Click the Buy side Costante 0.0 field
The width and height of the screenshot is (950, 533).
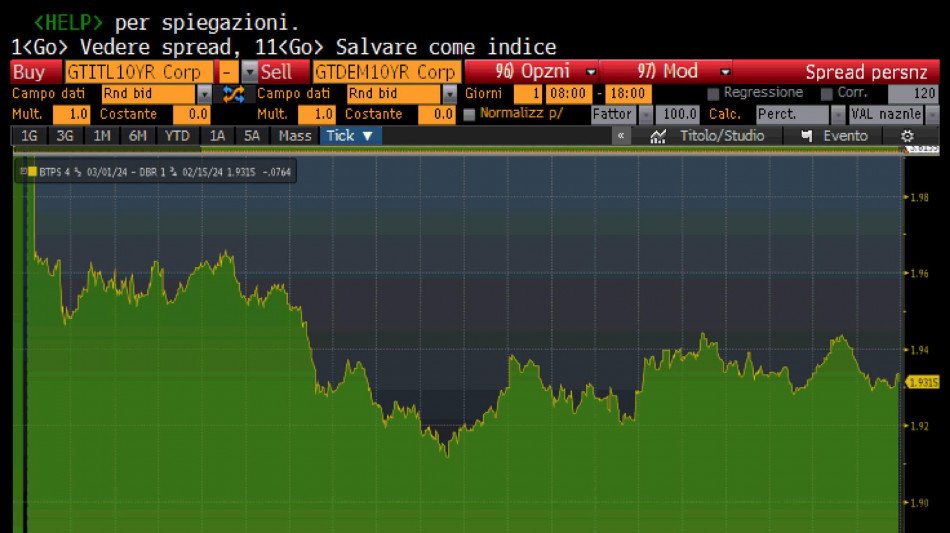click(x=191, y=114)
